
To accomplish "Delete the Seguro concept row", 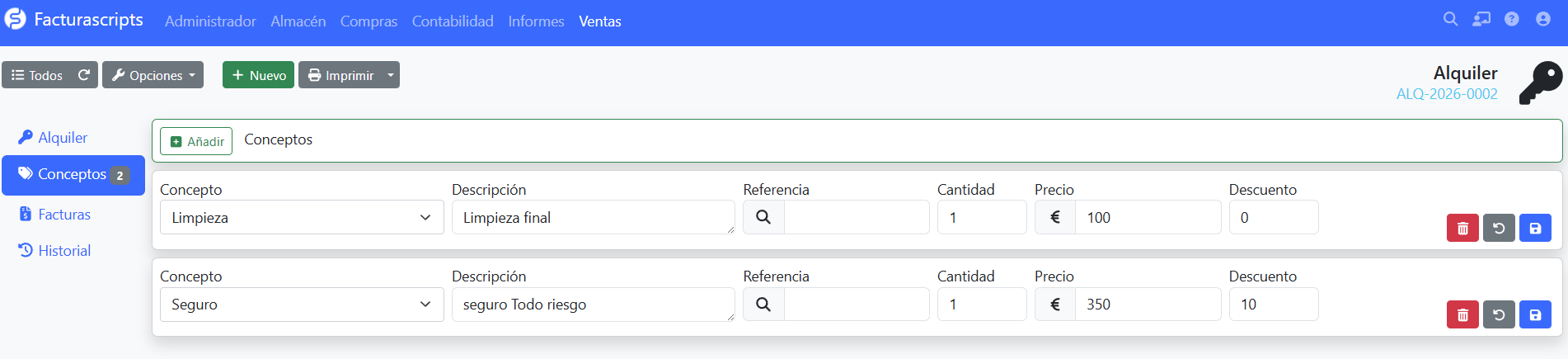I will pos(1462,315).
